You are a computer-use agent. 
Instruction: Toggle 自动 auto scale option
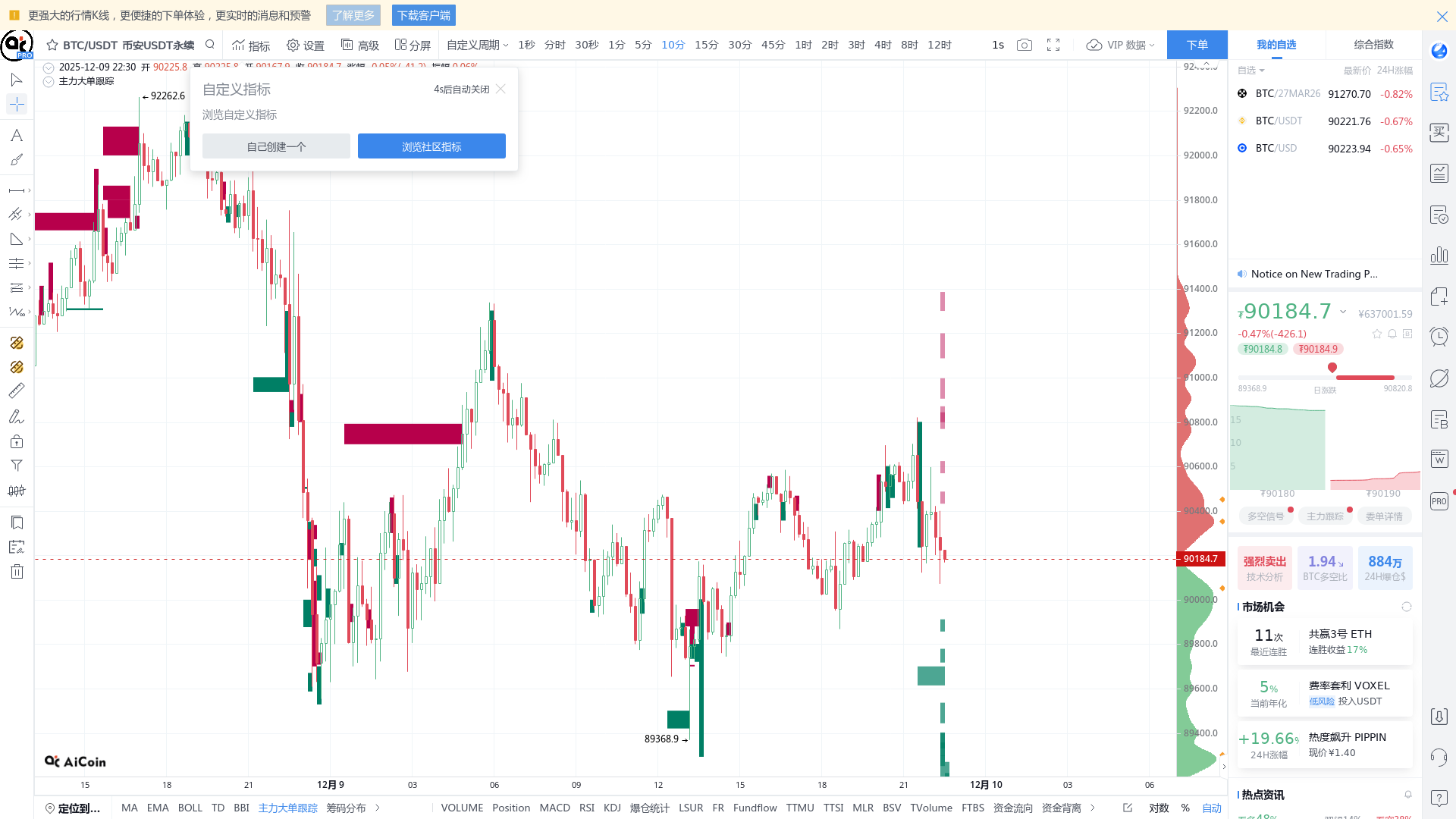(x=1212, y=808)
